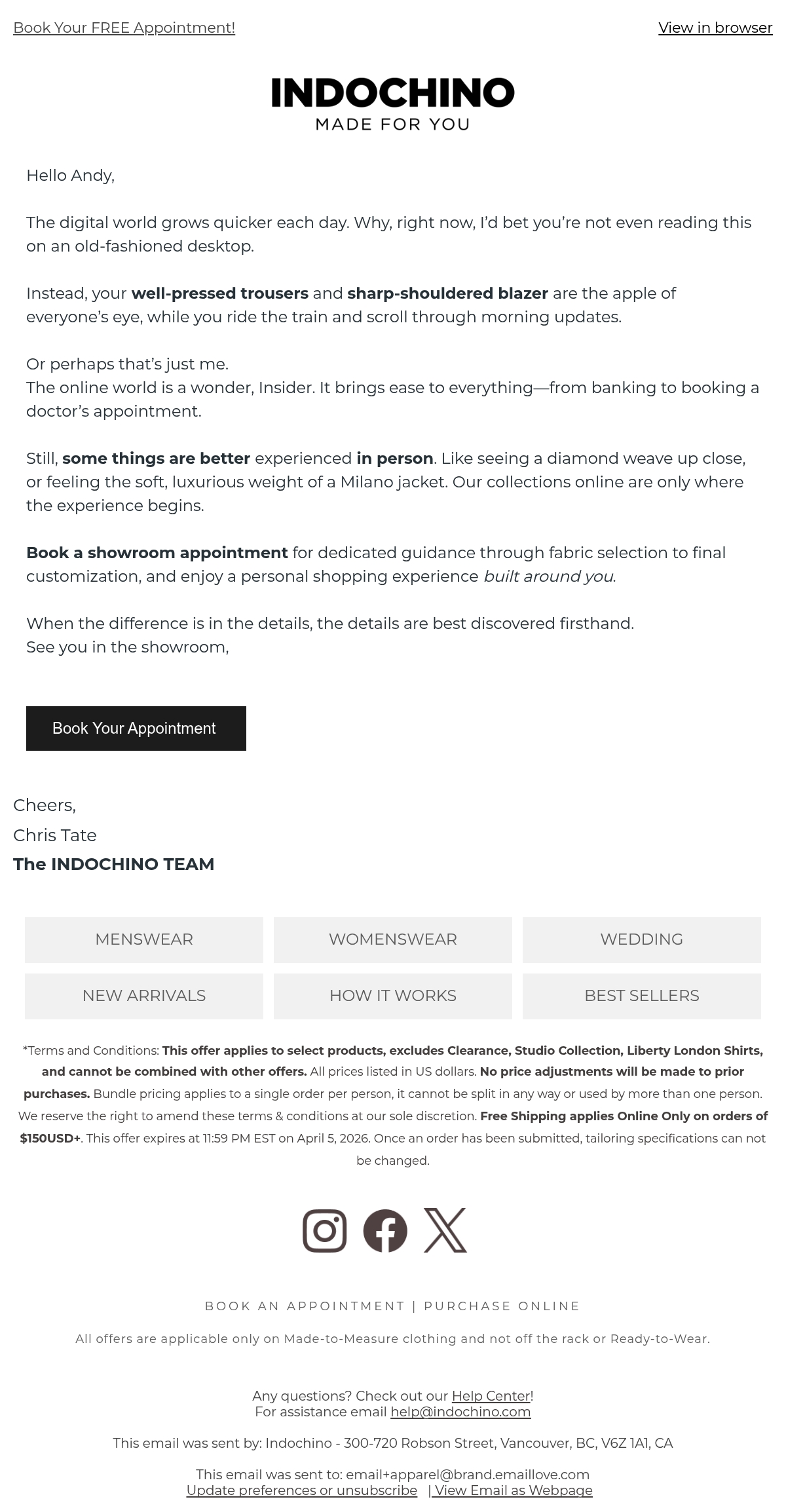Click BOOK AN APPOINTMENT footer link
786x1512 pixels.
(x=305, y=1306)
